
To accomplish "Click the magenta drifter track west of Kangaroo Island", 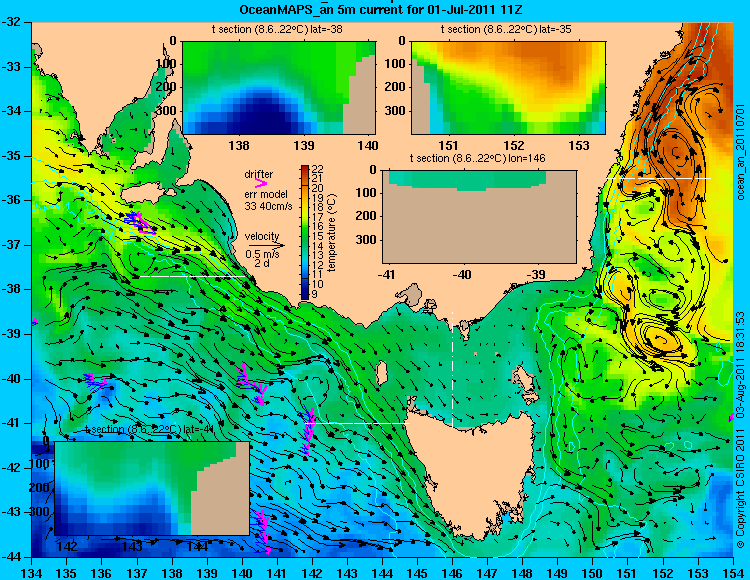I will click(140, 222).
